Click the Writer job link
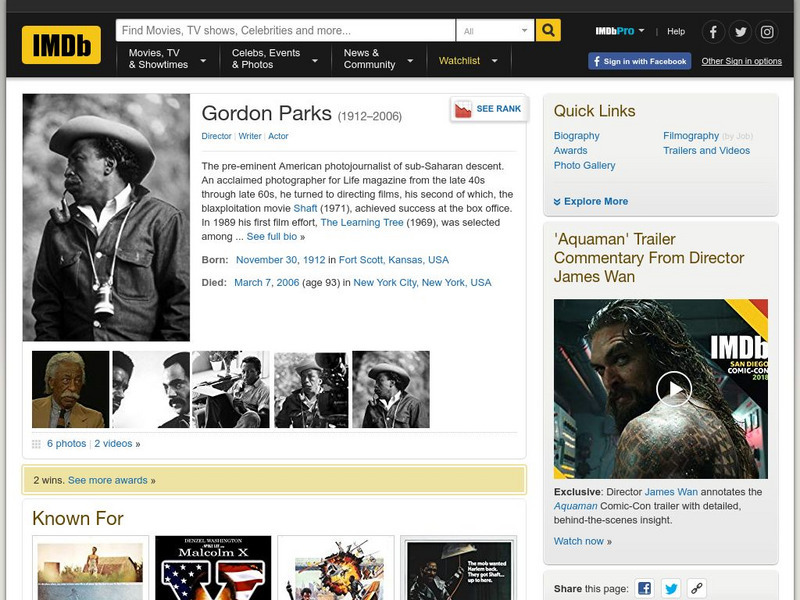The width and height of the screenshot is (800, 600). click(250, 136)
